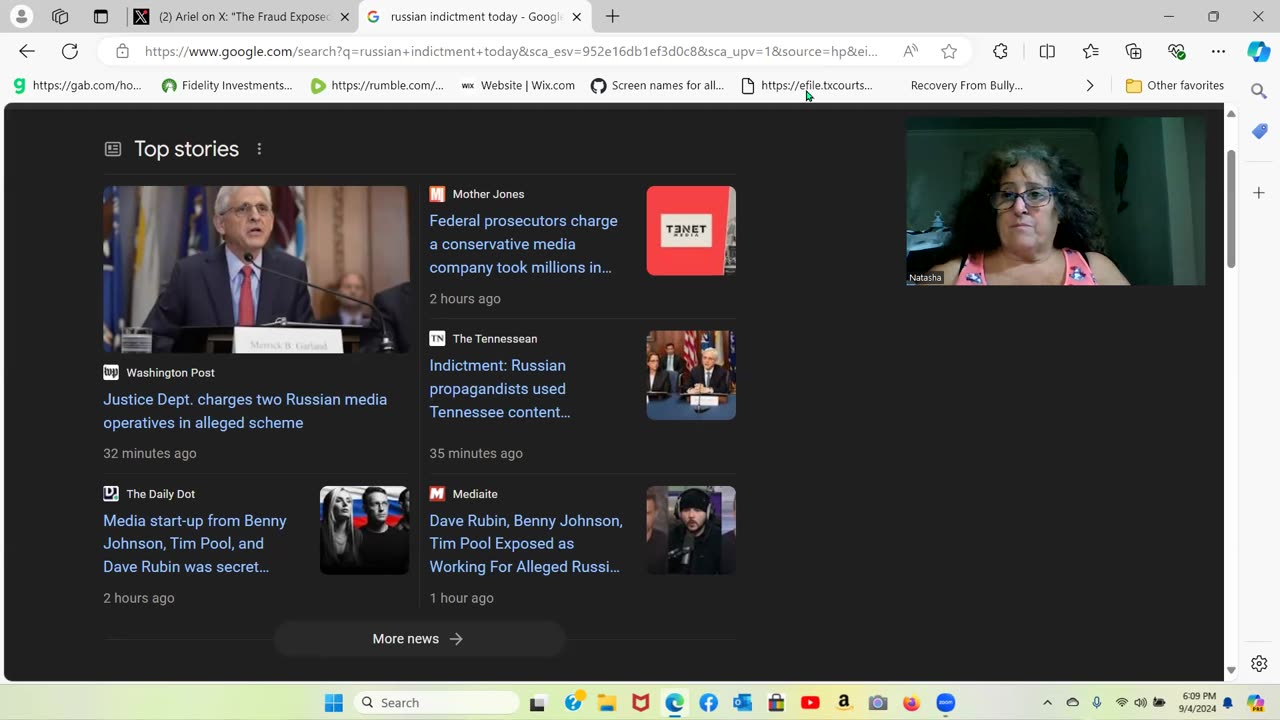Open the browser profile avatar
Image resolution: width=1280 pixels, height=720 pixels.
(x=20, y=17)
